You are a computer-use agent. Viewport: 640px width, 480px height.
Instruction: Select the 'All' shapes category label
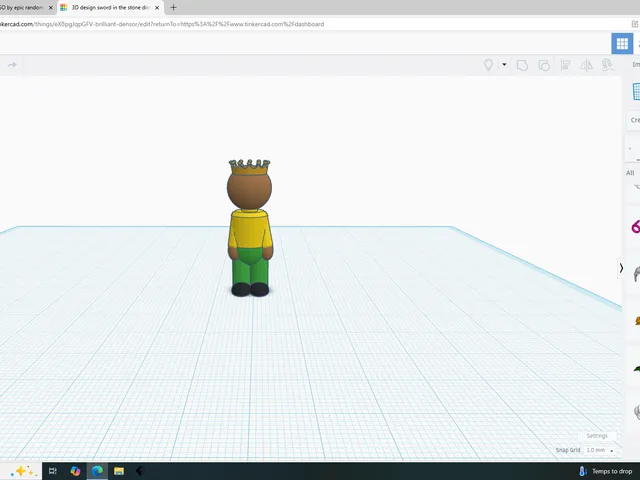pyautogui.click(x=630, y=173)
